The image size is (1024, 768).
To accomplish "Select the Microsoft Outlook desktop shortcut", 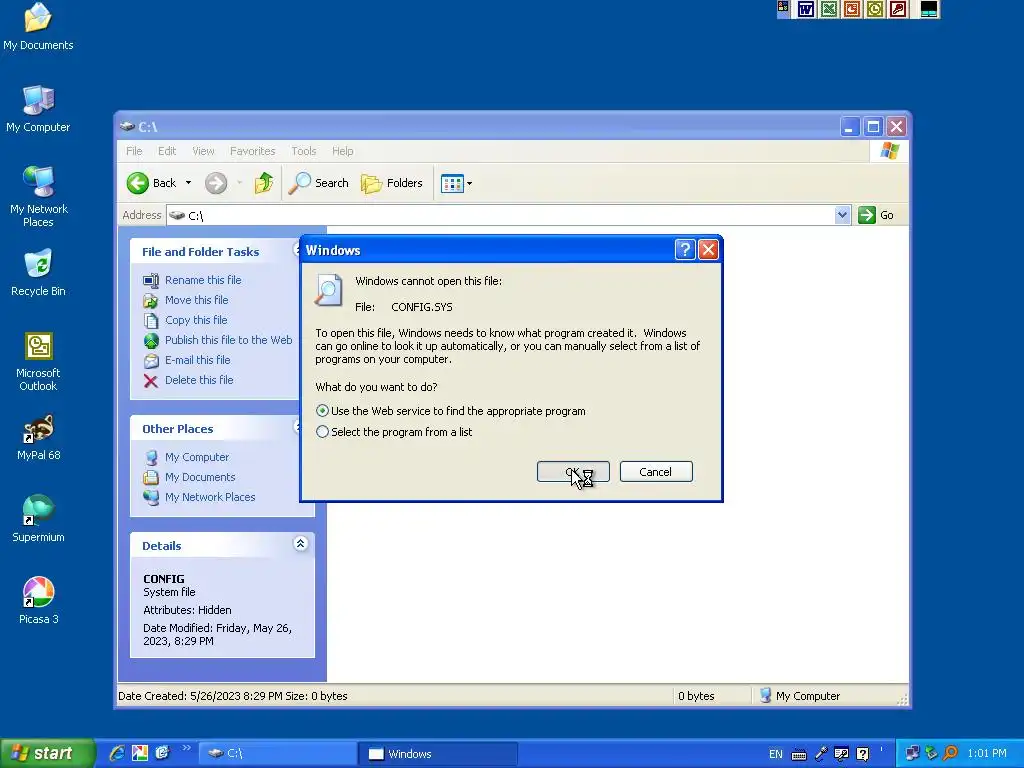I will (x=38, y=361).
